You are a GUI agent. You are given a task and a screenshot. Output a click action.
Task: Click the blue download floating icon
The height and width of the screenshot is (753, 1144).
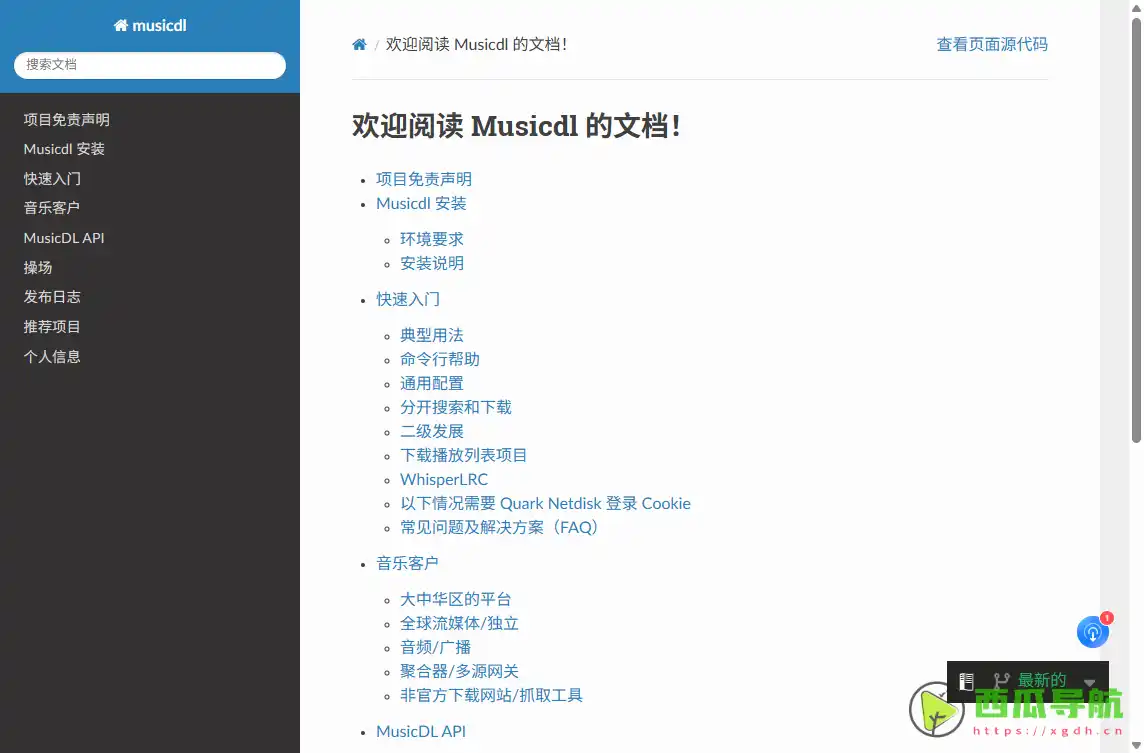1092,632
